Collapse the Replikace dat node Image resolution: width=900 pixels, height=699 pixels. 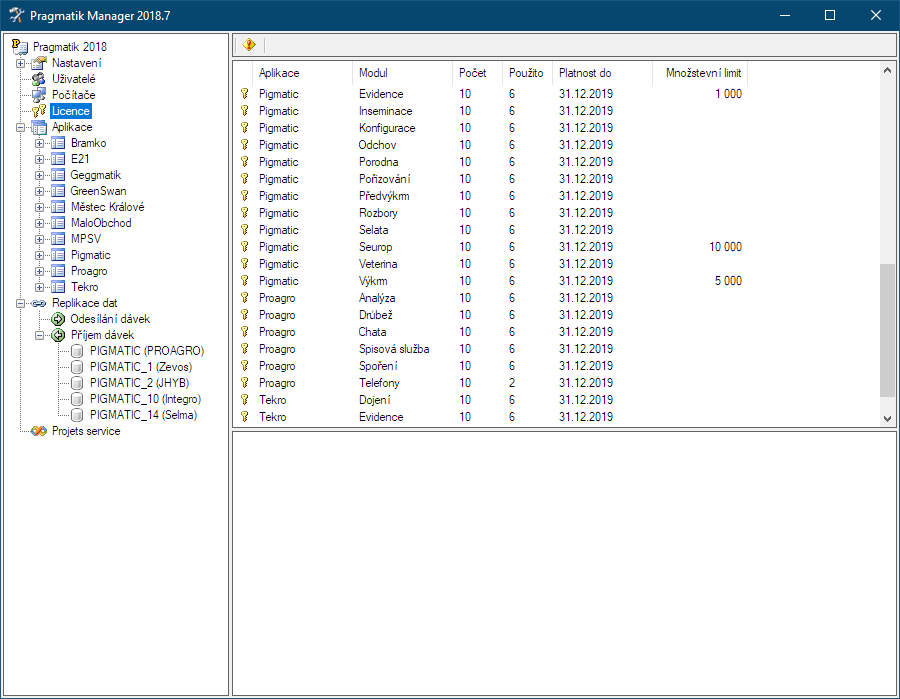tap(21, 303)
